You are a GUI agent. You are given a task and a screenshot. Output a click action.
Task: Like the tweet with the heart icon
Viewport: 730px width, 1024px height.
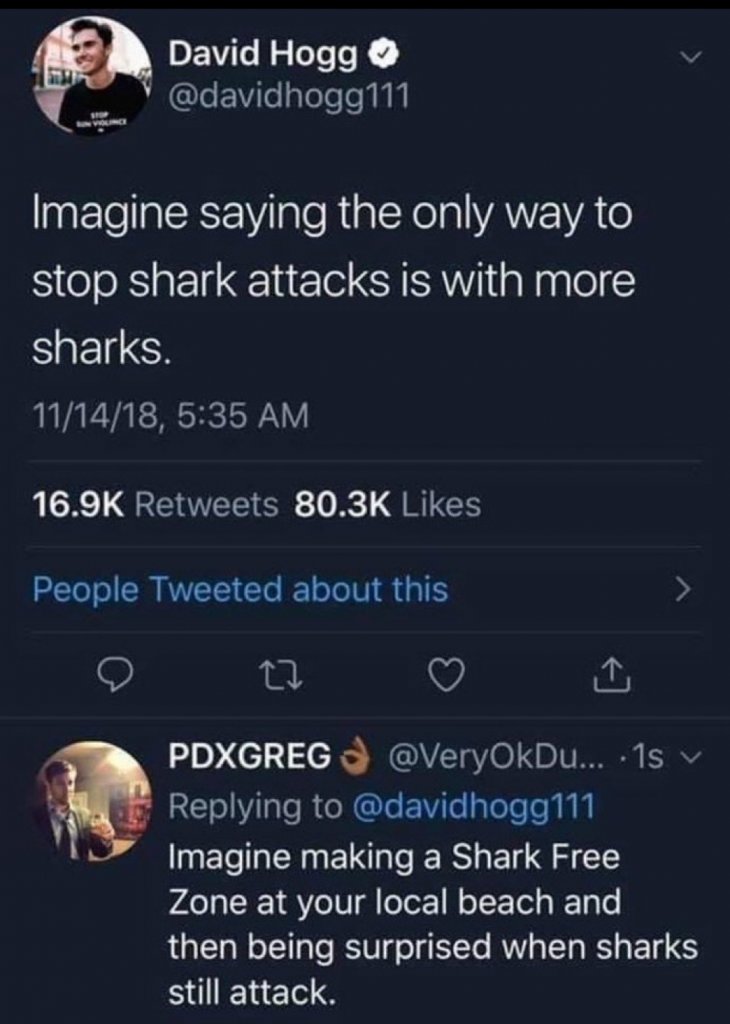448,676
